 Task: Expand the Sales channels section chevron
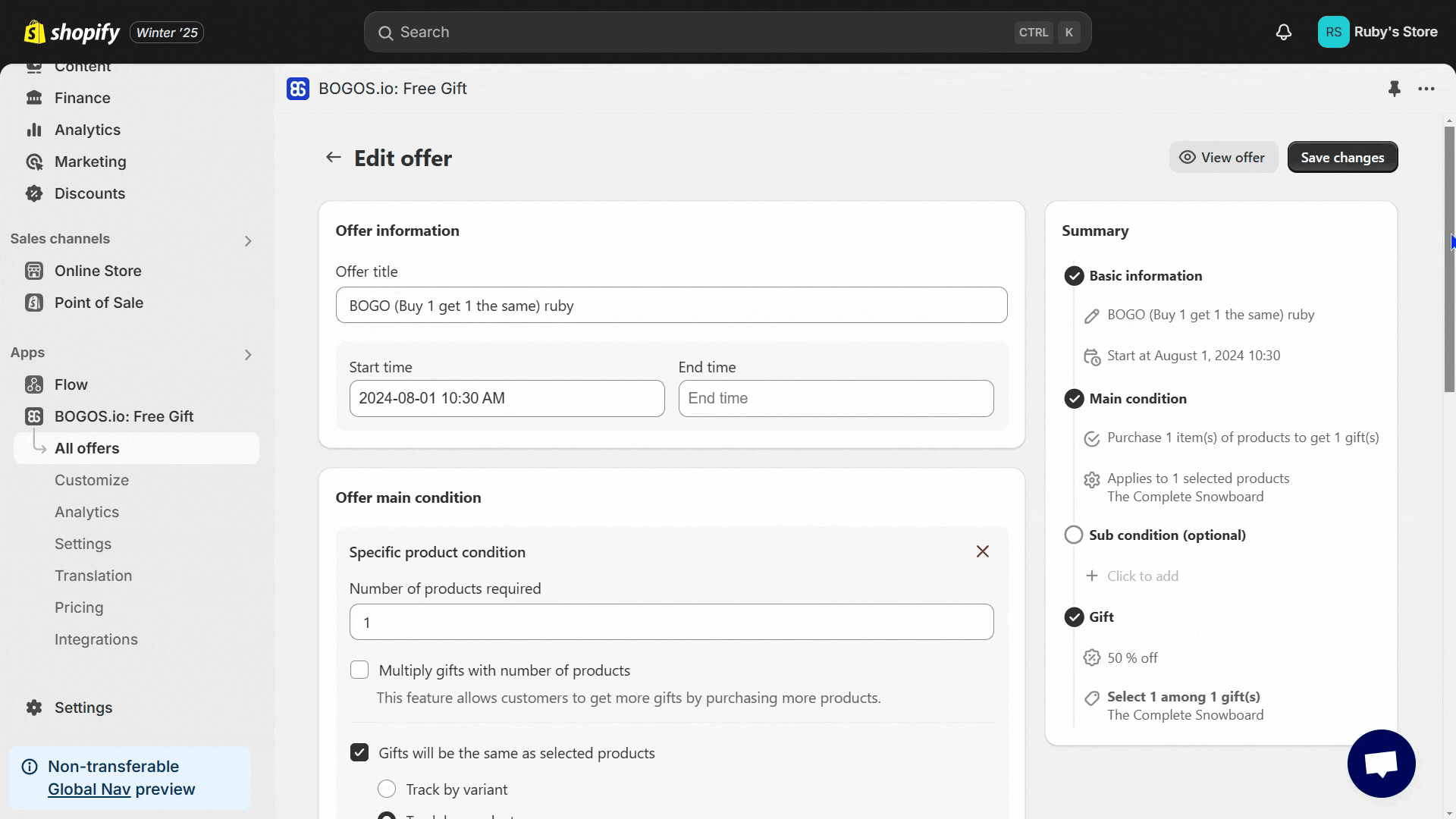tap(248, 241)
